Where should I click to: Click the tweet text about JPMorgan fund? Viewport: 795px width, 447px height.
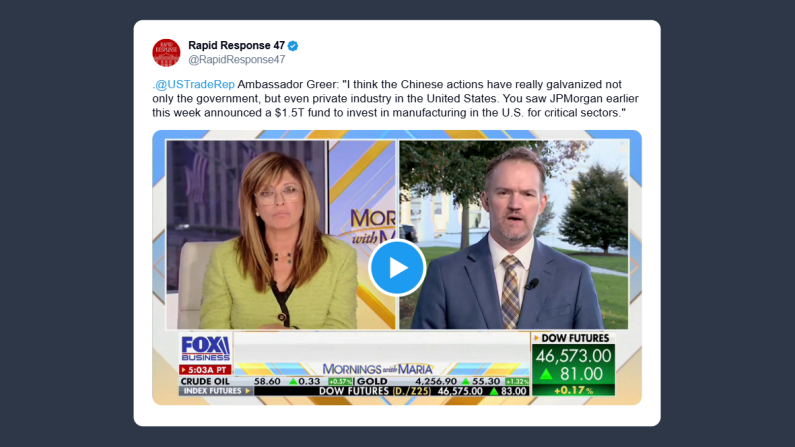[x=395, y=99]
